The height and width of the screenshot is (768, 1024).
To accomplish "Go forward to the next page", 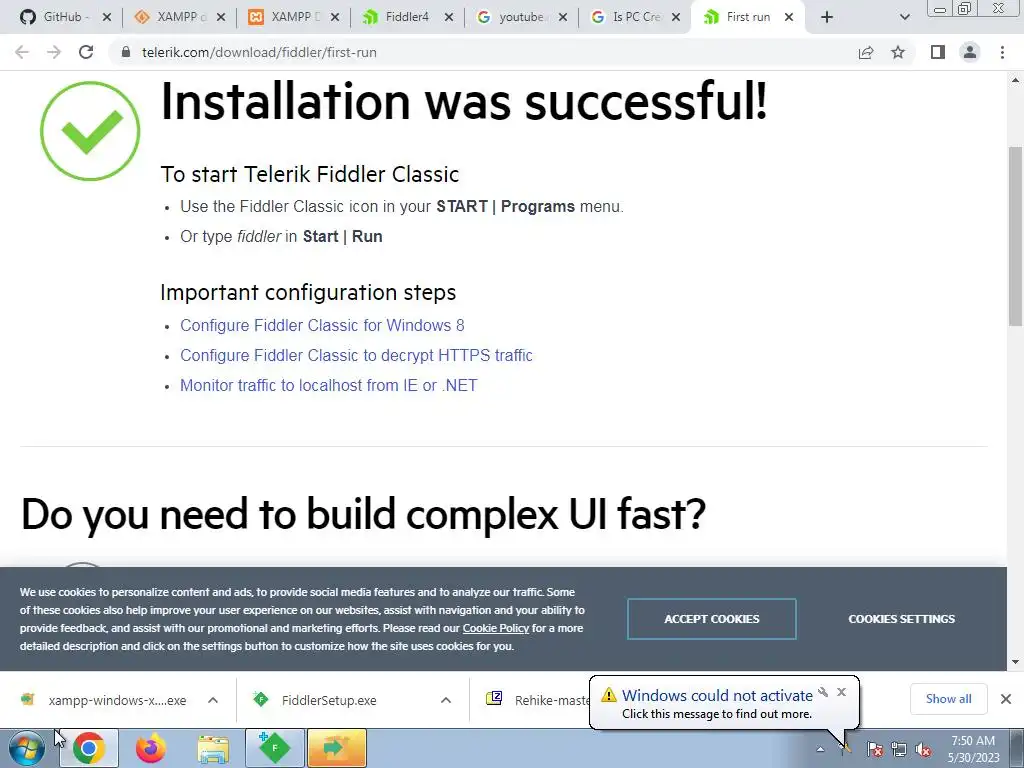I will click(x=54, y=52).
